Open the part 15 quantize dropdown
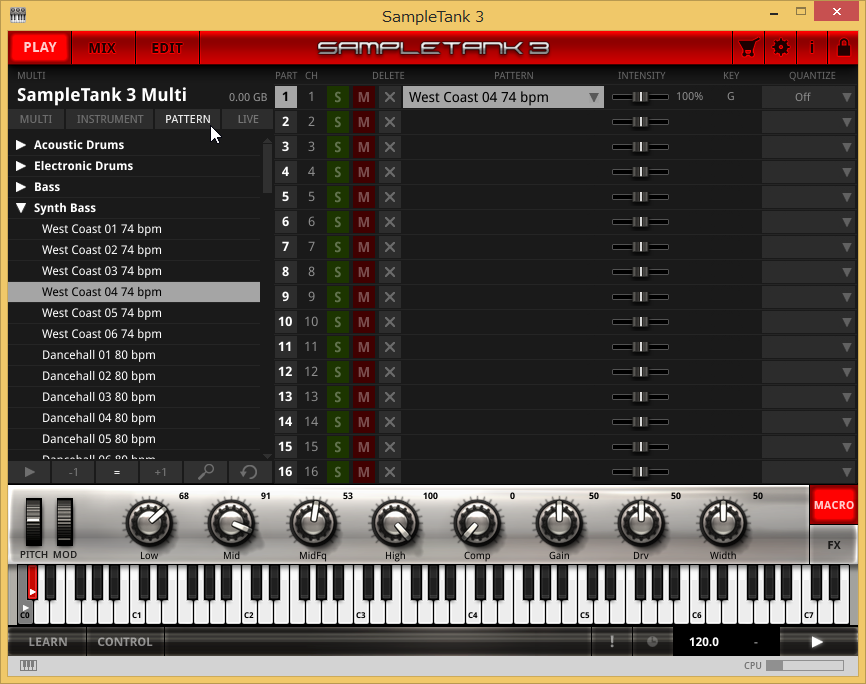The width and height of the screenshot is (866, 684). pos(809,447)
